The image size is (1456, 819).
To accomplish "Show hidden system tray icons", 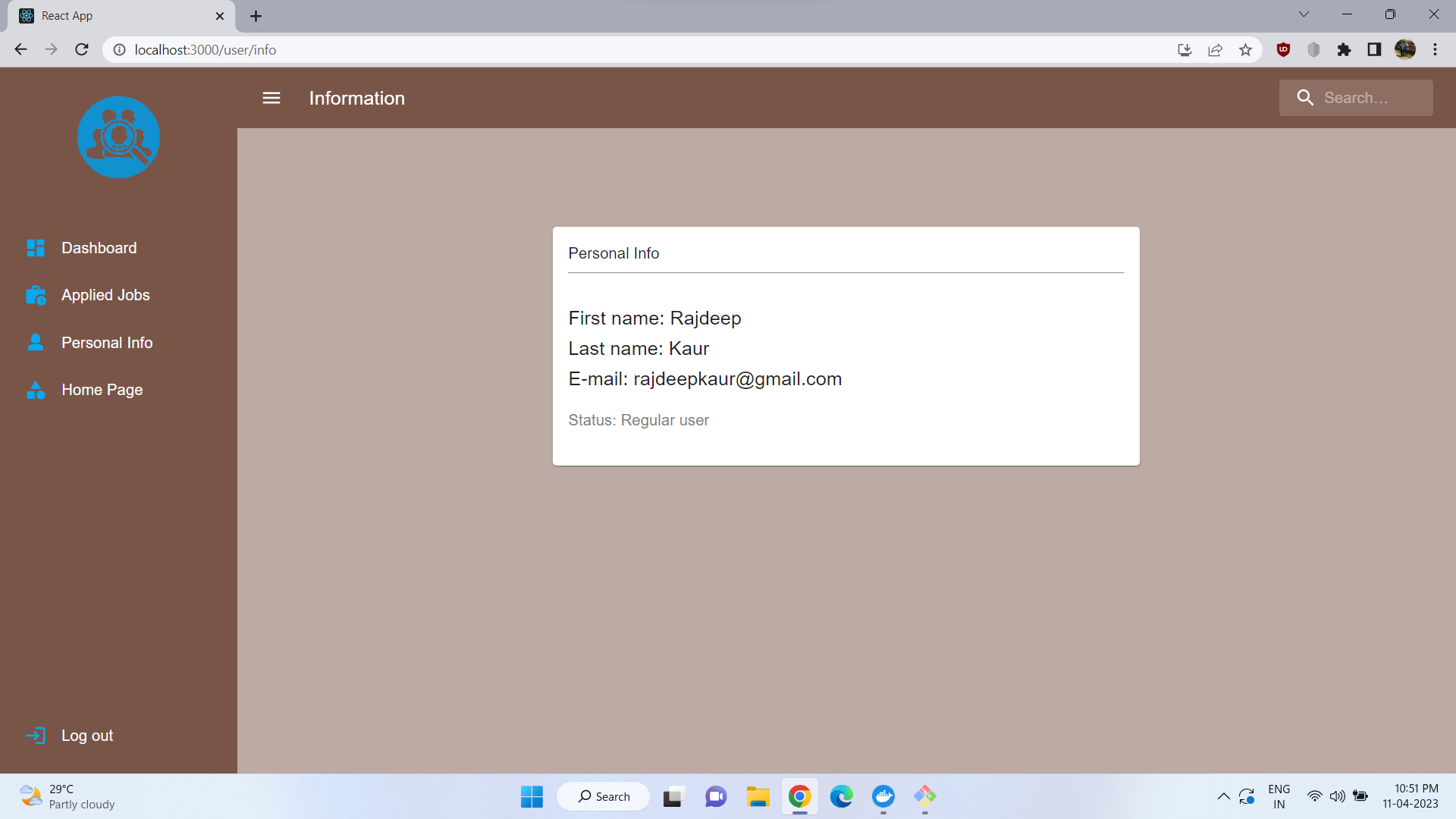I will pyautogui.click(x=1223, y=796).
